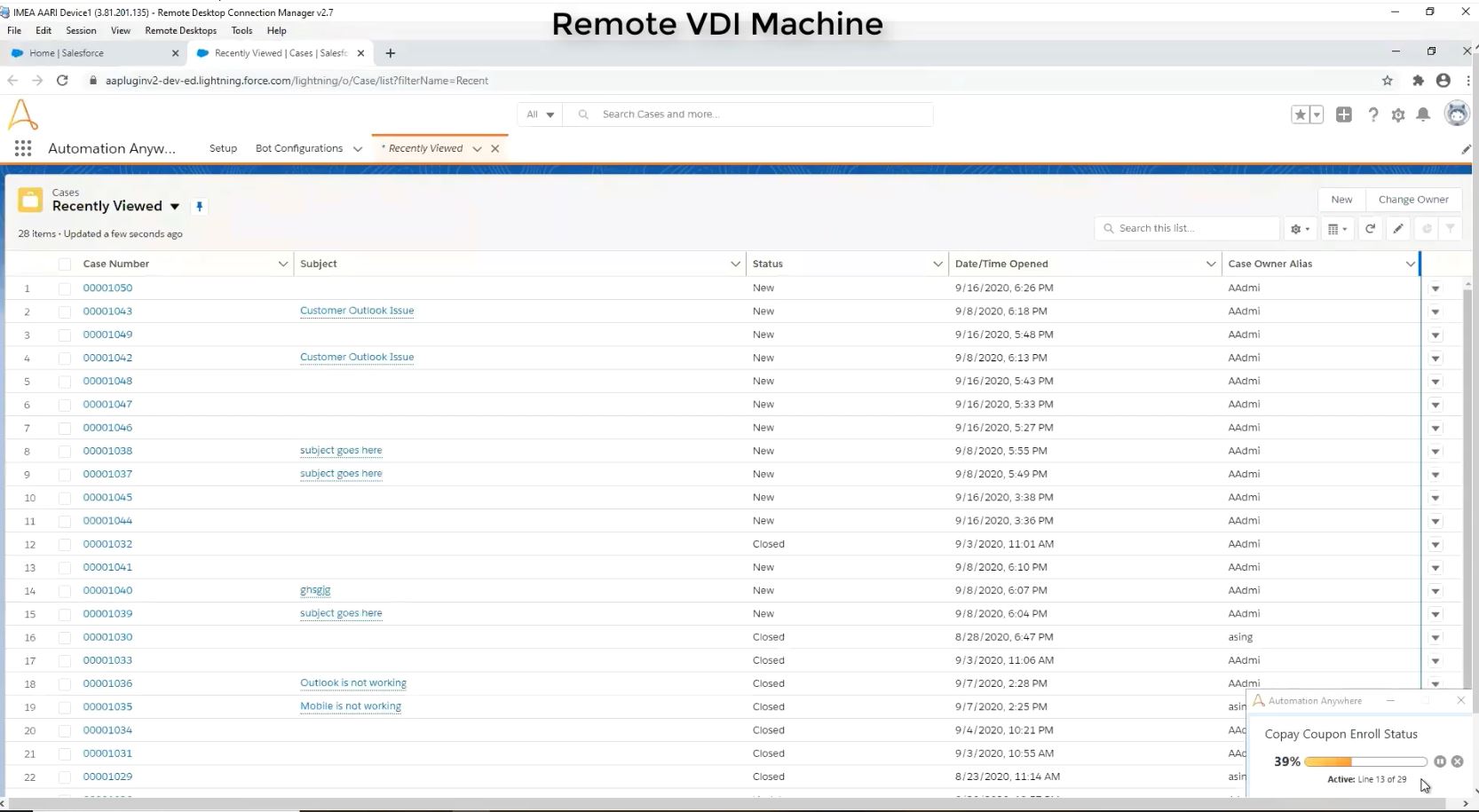Show row actions for case 00001050

point(1435,288)
